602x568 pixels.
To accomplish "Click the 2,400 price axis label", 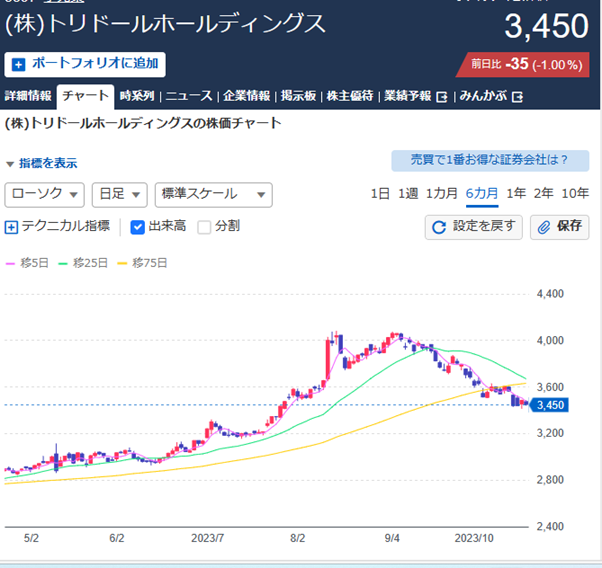I will [550, 526].
